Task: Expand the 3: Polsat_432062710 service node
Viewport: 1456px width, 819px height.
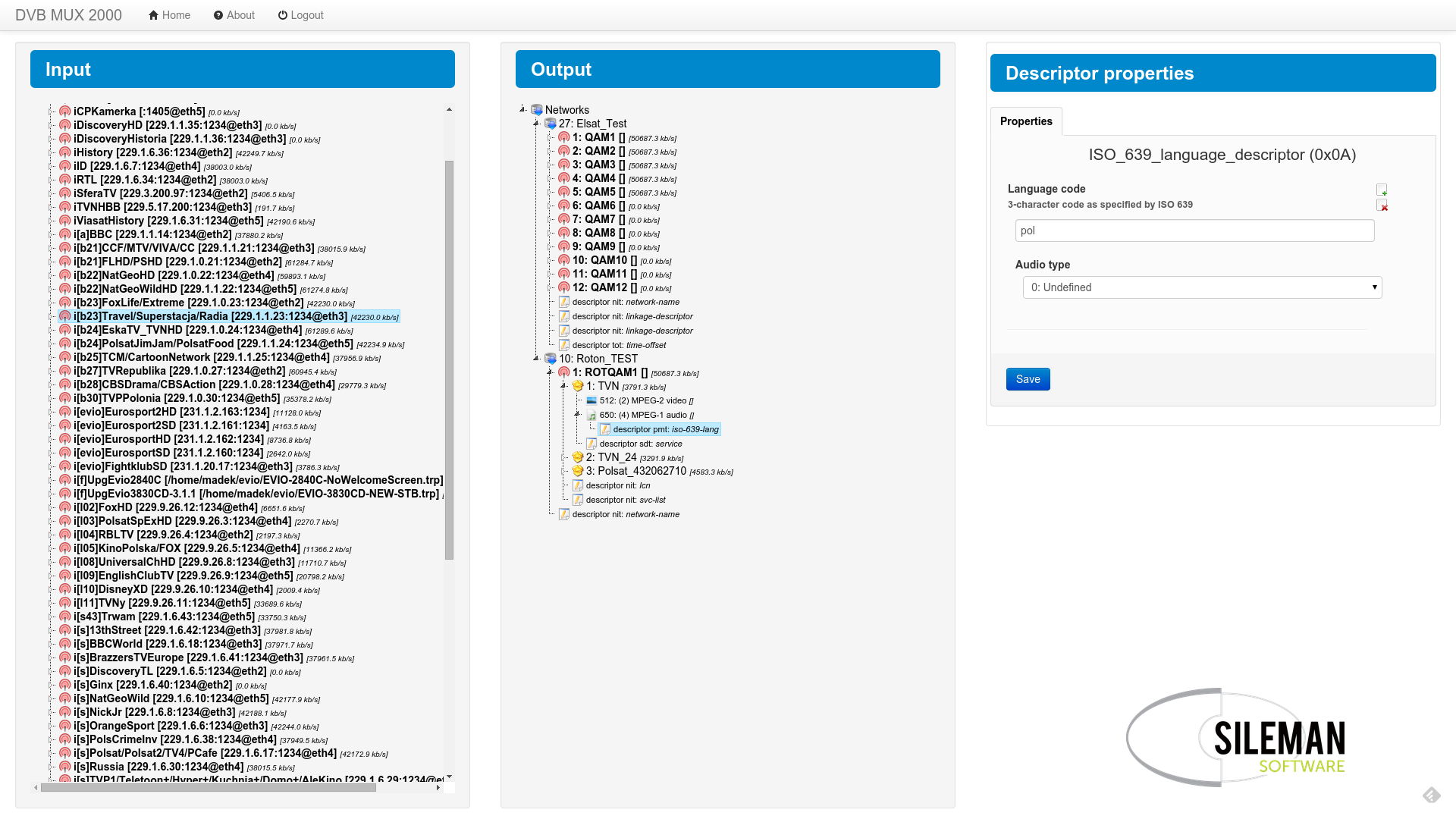Action: pyautogui.click(x=563, y=471)
